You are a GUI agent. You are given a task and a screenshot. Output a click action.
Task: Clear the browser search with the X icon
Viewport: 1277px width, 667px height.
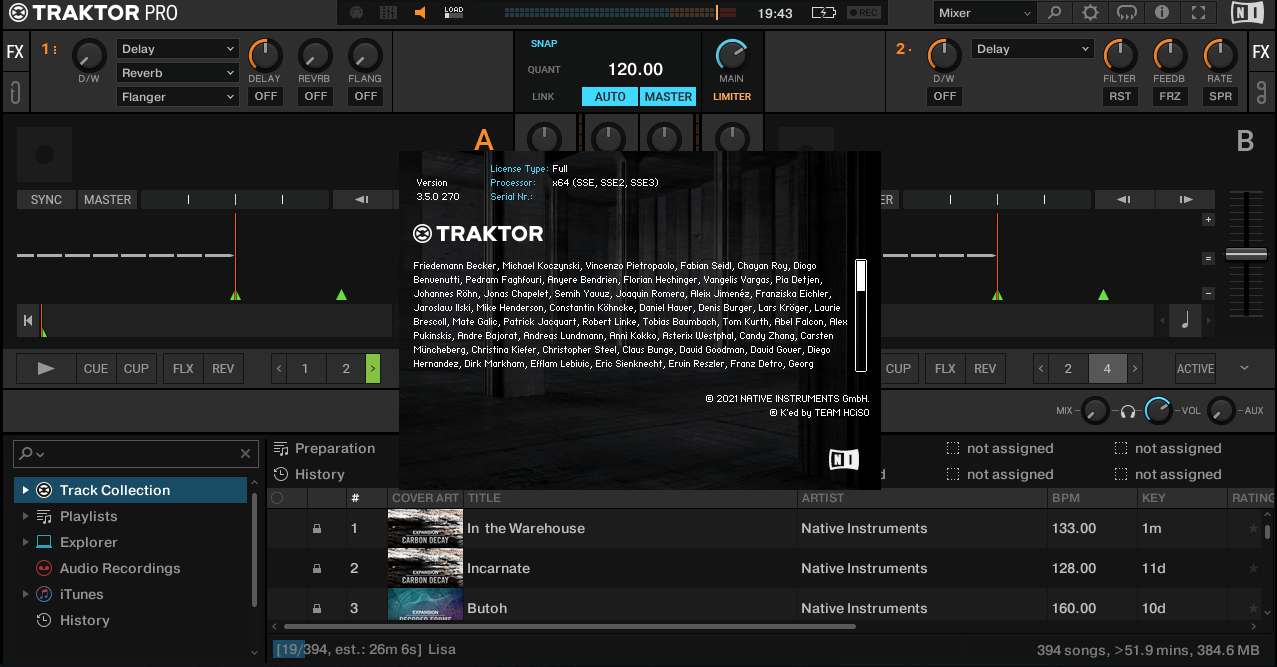tap(246, 454)
